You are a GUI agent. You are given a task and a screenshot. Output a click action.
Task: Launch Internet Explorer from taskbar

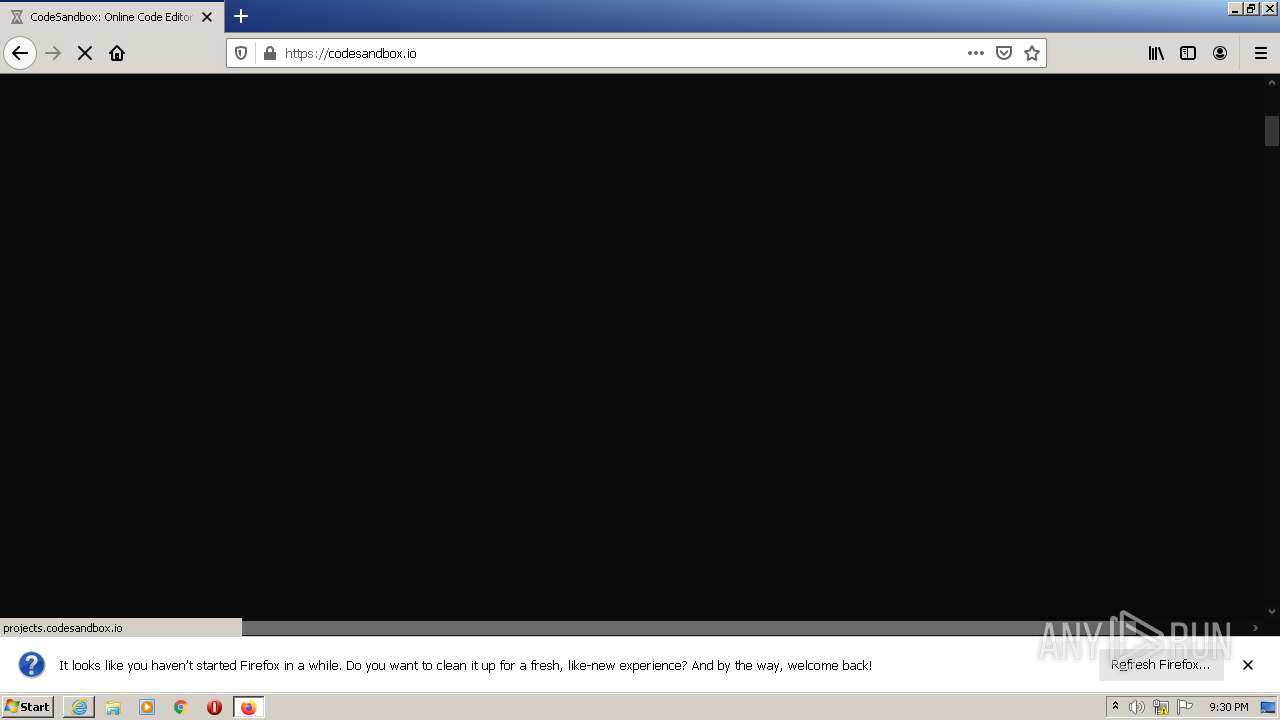click(x=79, y=707)
